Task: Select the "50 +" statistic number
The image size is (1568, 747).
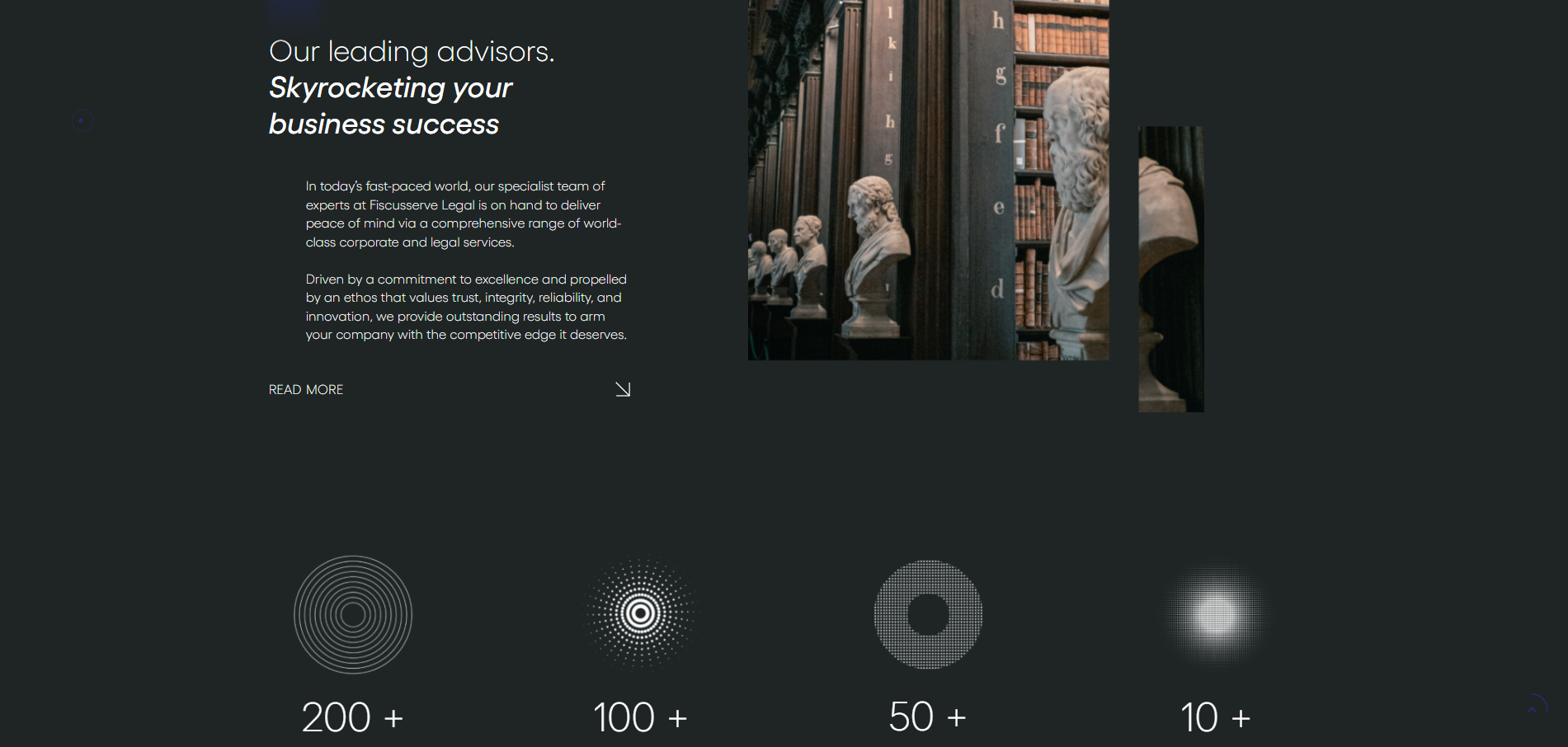Action: click(x=927, y=717)
